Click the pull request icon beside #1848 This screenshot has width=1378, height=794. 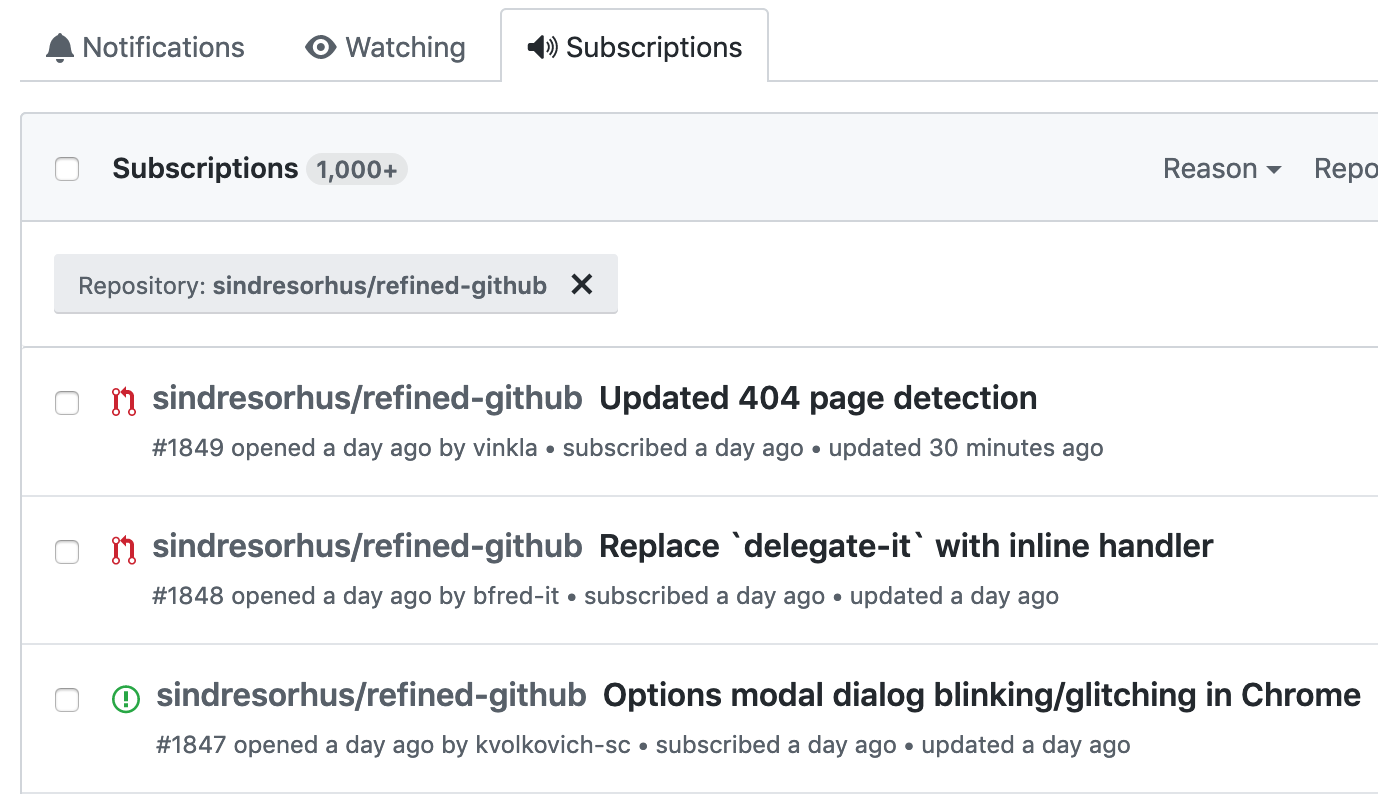click(x=122, y=547)
